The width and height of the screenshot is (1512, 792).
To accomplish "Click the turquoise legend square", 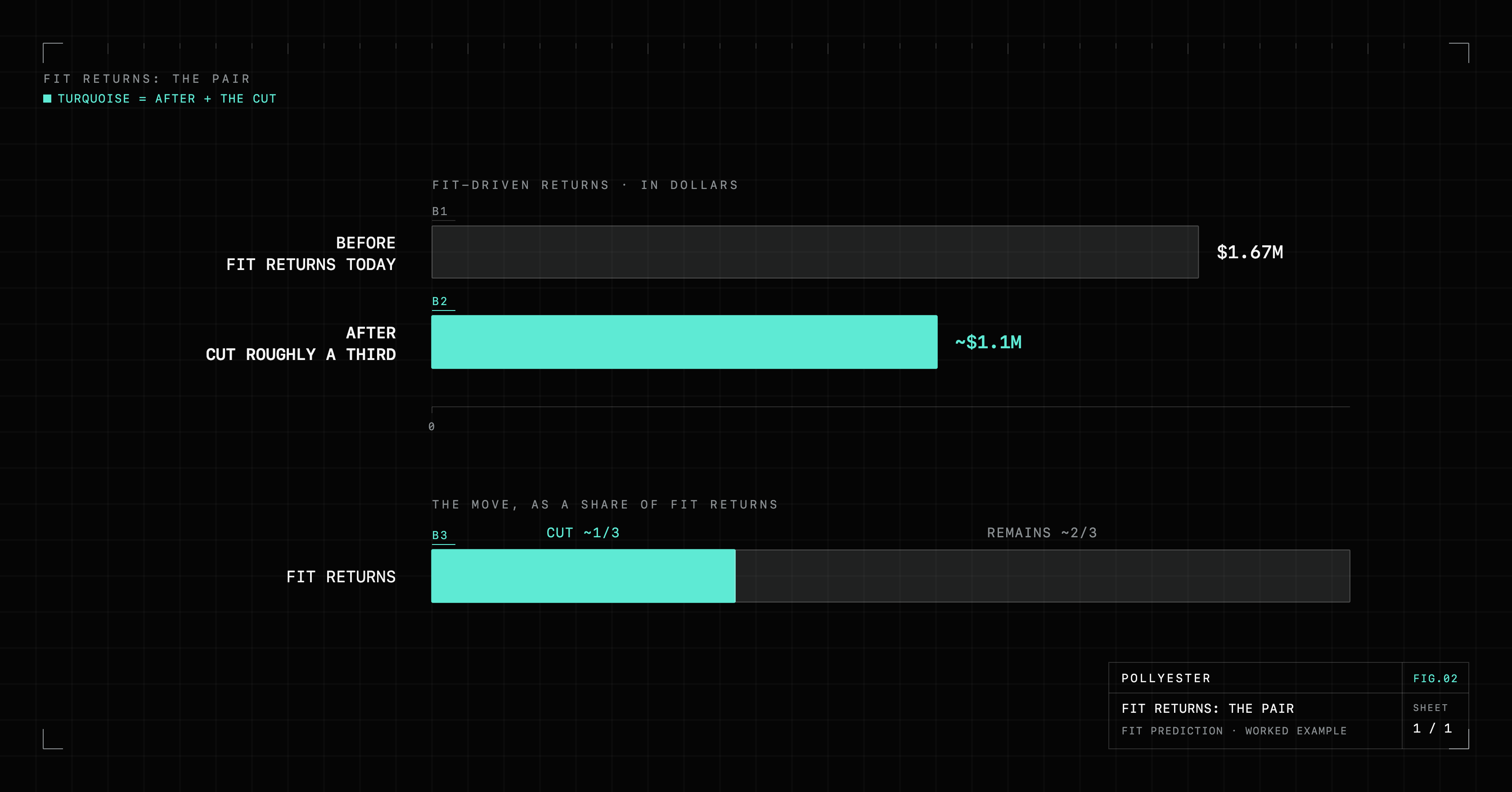I will point(48,99).
